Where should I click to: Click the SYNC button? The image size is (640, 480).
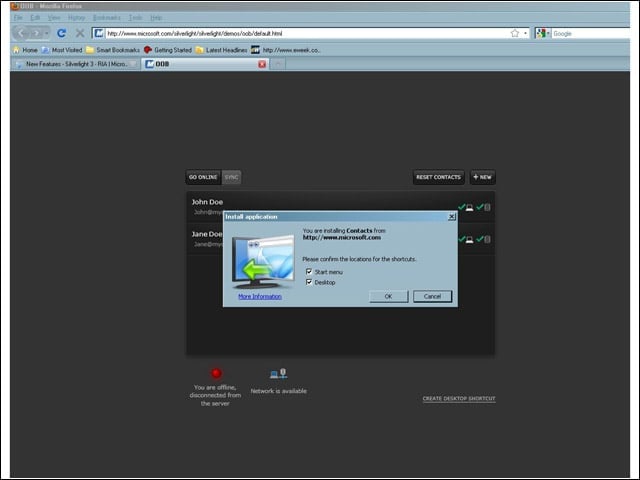pos(231,177)
